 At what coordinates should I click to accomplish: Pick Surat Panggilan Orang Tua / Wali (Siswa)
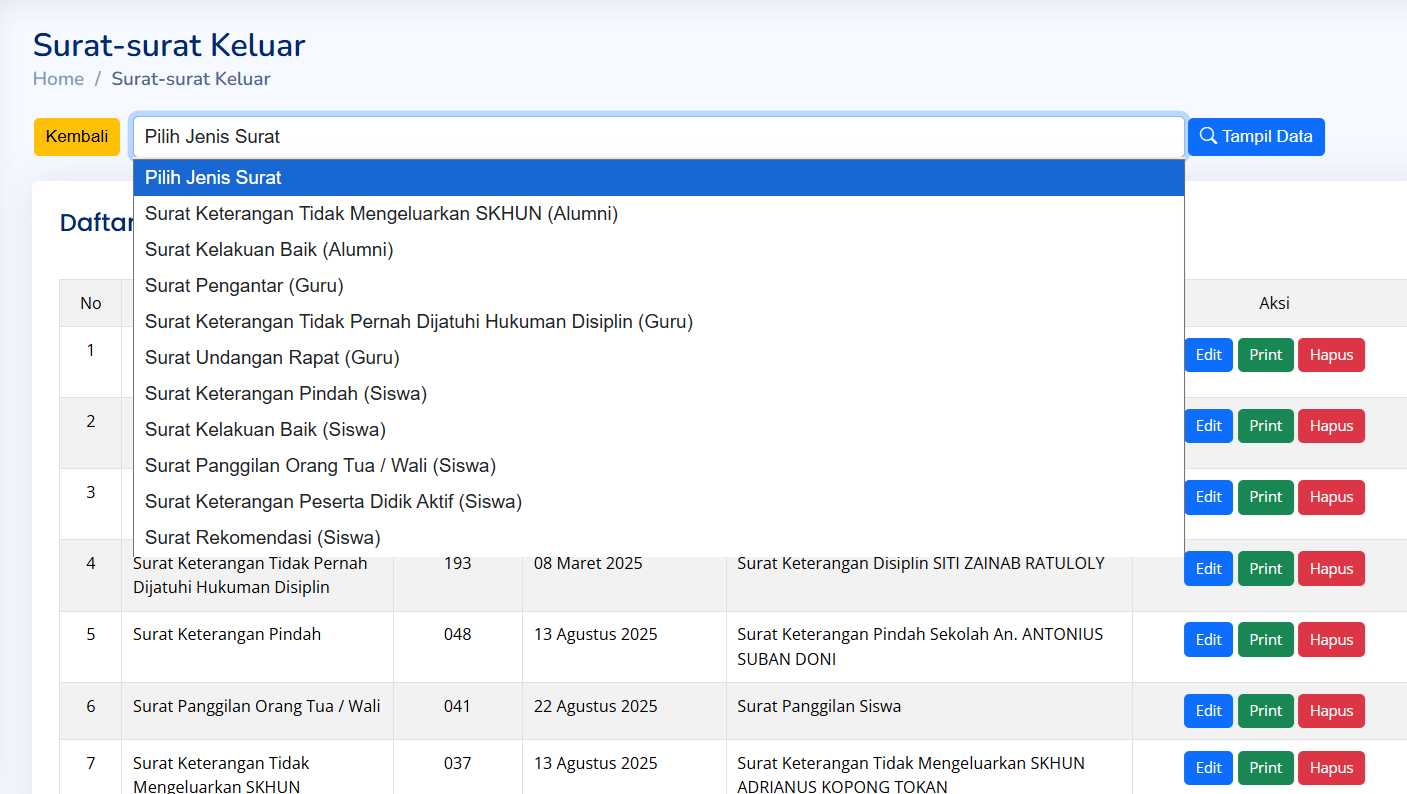click(320, 466)
